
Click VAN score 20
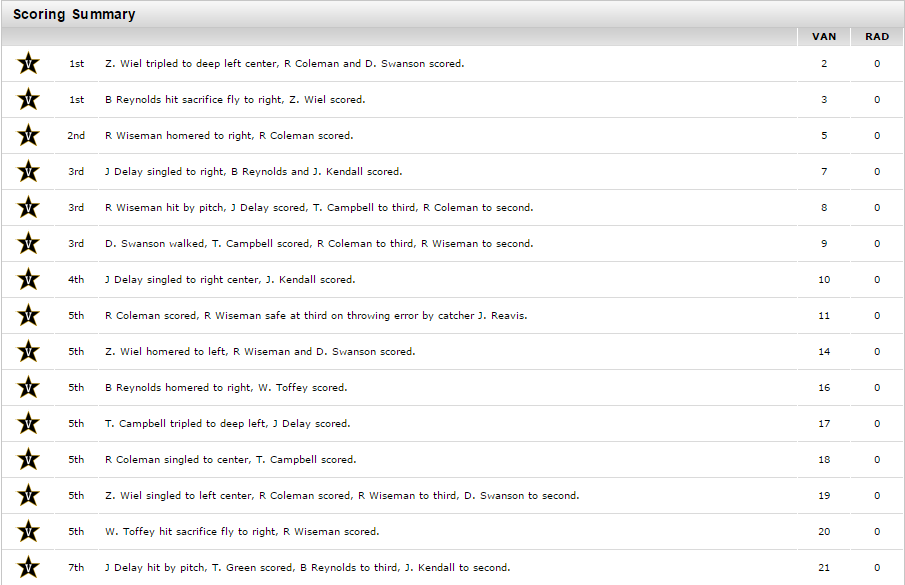(824, 531)
